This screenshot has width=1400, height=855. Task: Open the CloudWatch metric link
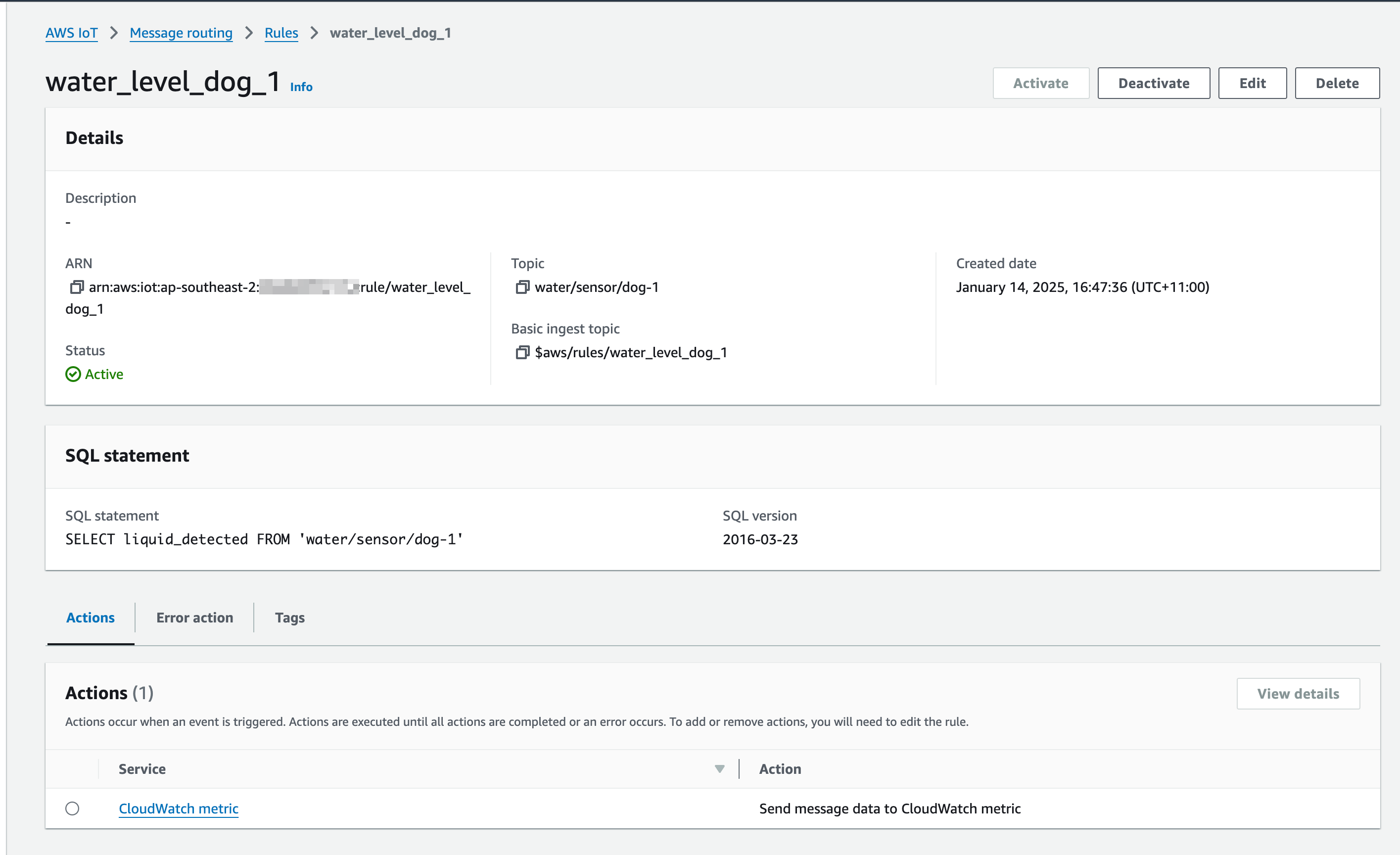coord(179,808)
